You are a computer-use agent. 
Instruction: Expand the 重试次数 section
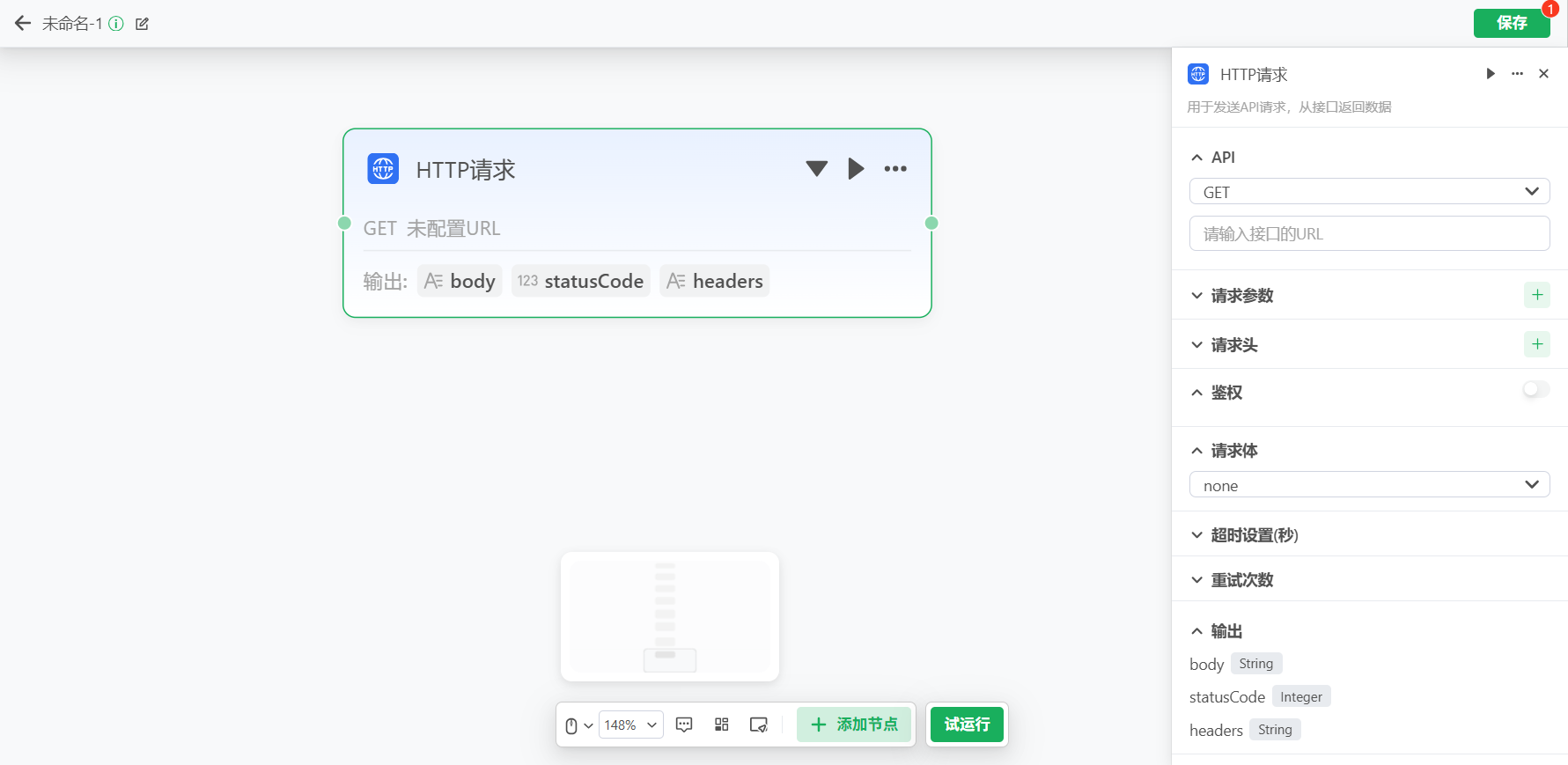1241,580
